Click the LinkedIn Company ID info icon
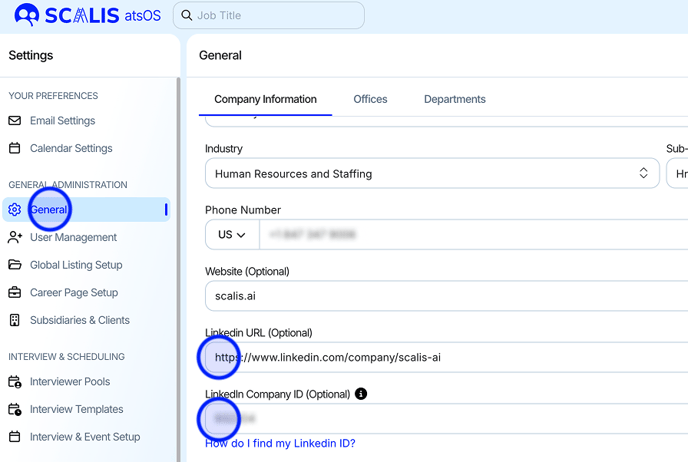 point(361,394)
